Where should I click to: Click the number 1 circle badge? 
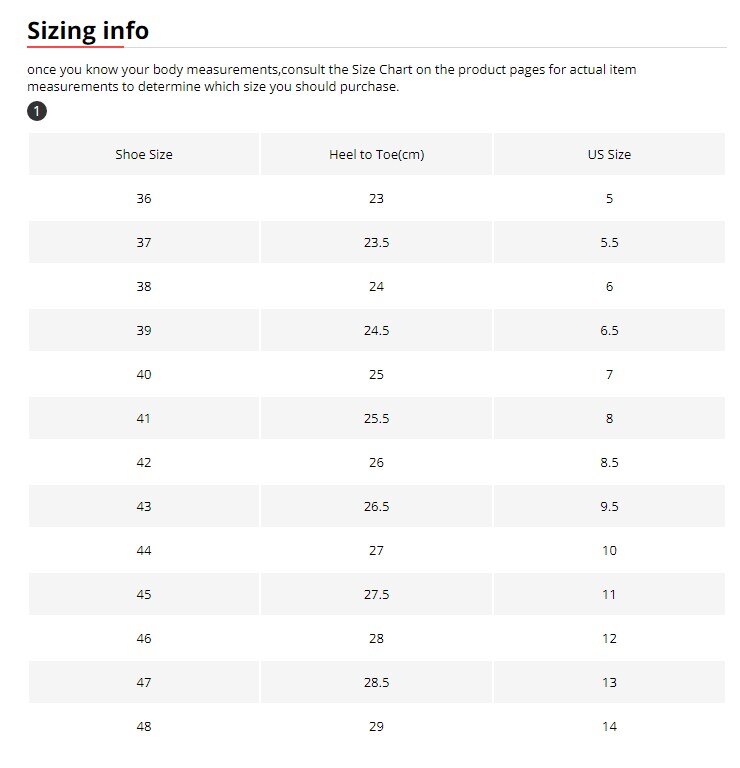[37, 111]
